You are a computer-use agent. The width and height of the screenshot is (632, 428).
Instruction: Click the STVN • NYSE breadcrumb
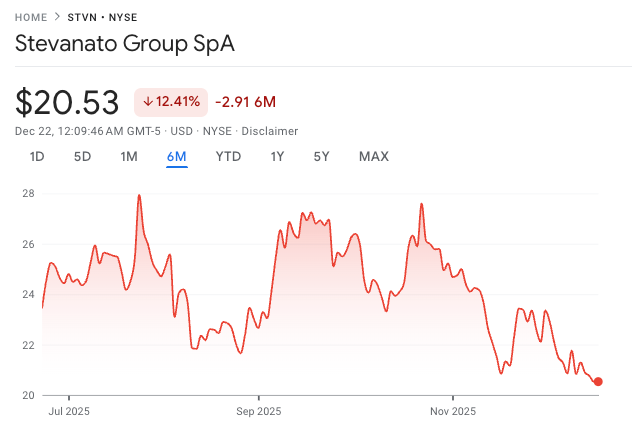tap(102, 17)
